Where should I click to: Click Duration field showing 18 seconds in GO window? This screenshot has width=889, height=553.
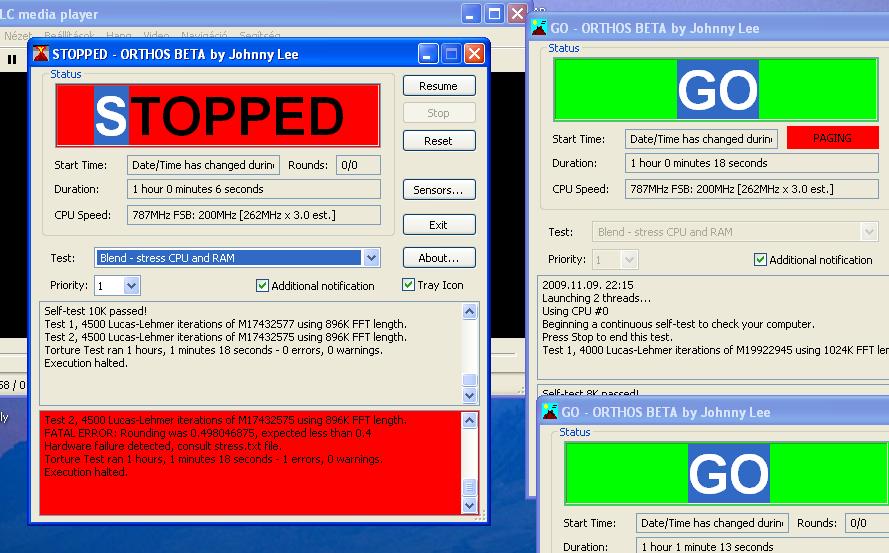(751, 163)
